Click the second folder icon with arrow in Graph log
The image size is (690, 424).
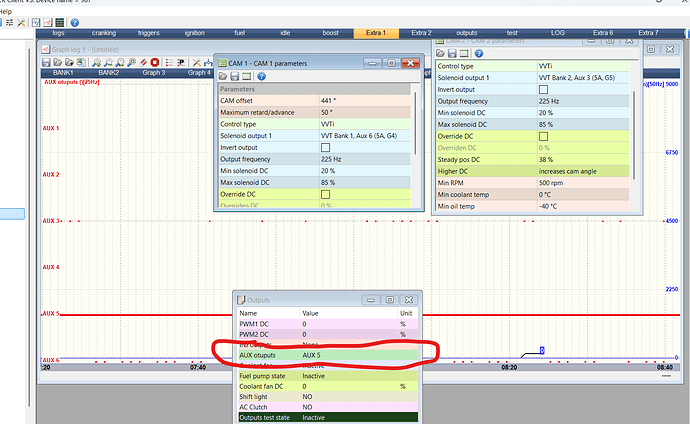(x=69, y=62)
